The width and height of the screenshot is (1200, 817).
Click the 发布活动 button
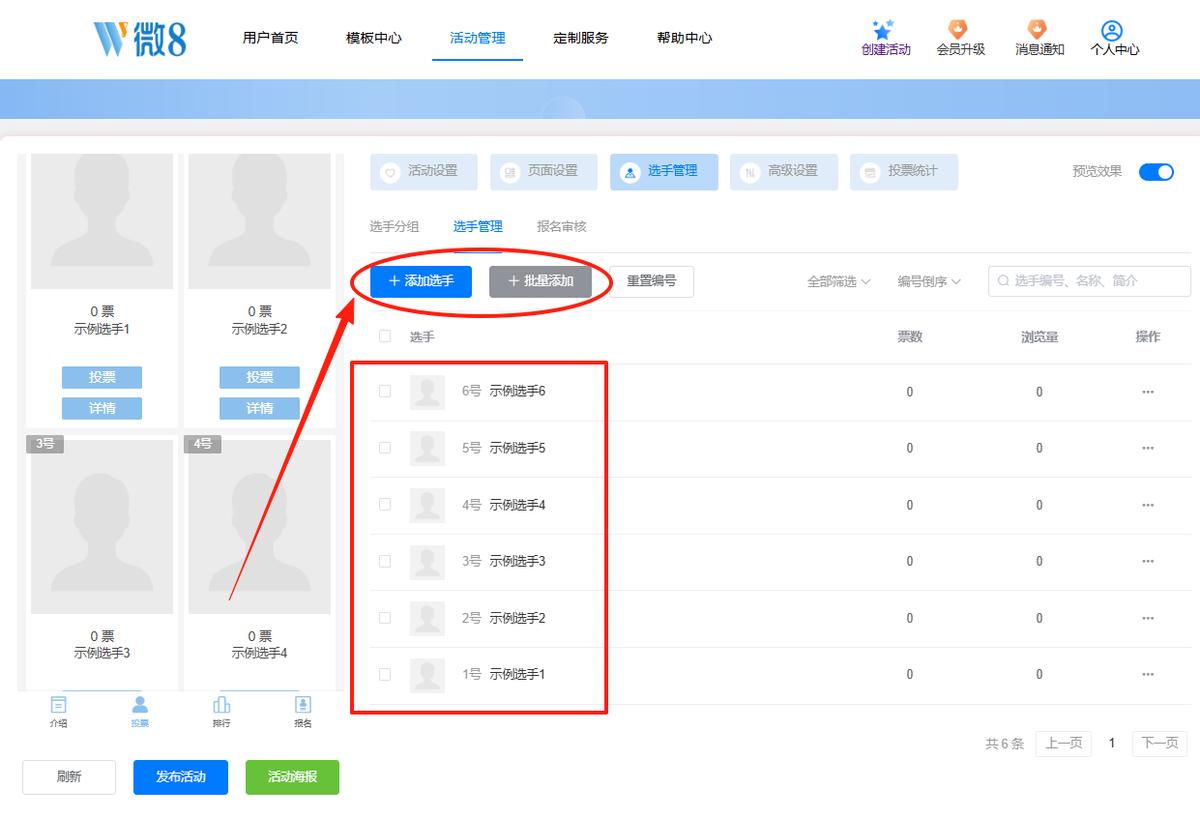[x=181, y=777]
